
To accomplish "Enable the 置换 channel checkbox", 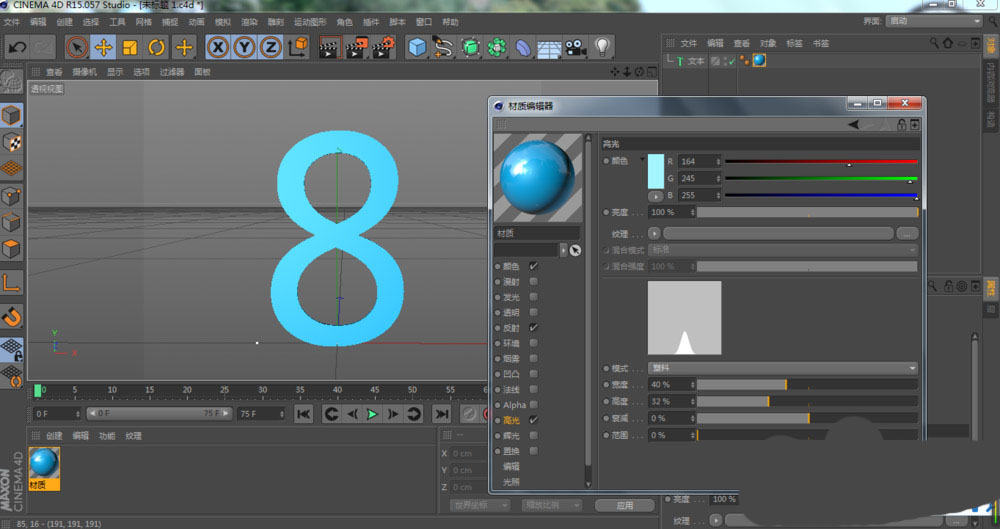I will point(533,451).
